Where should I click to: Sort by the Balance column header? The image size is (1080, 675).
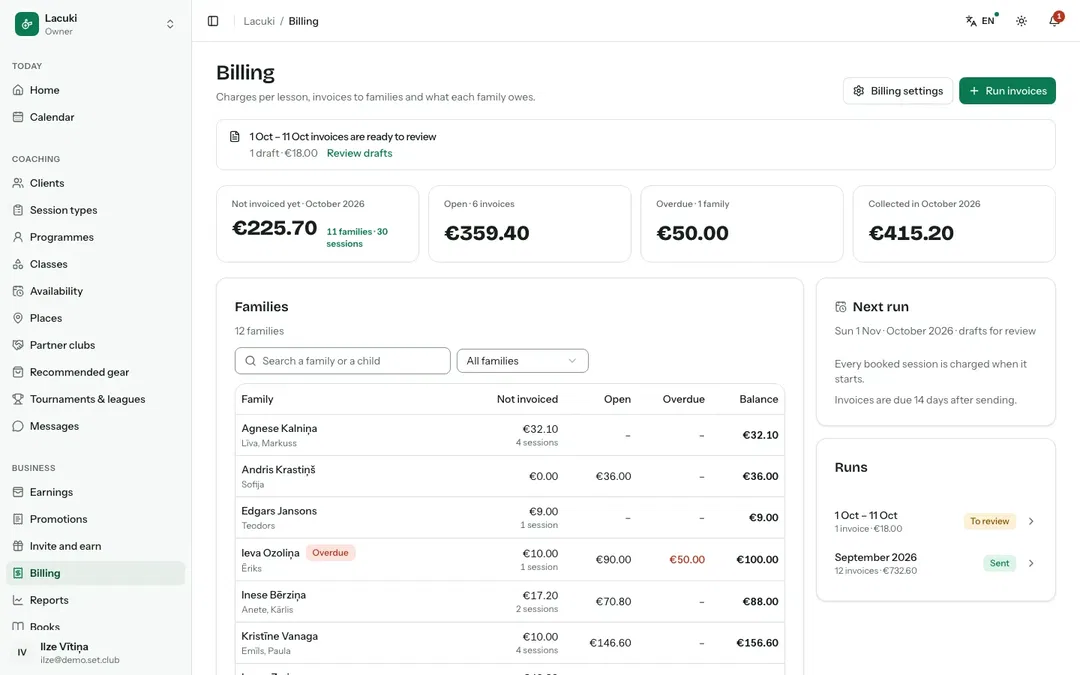(758, 399)
